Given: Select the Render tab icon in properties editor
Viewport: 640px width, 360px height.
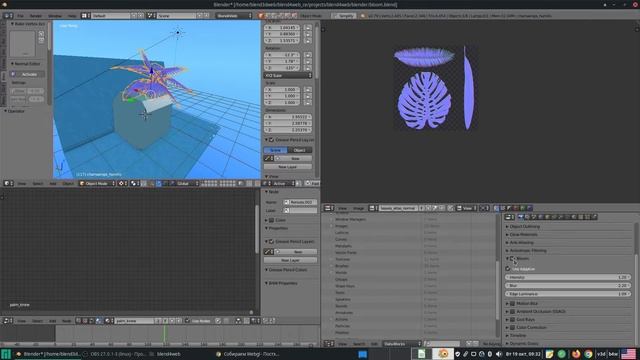Looking at the screenshot, I should click(520, 217).
